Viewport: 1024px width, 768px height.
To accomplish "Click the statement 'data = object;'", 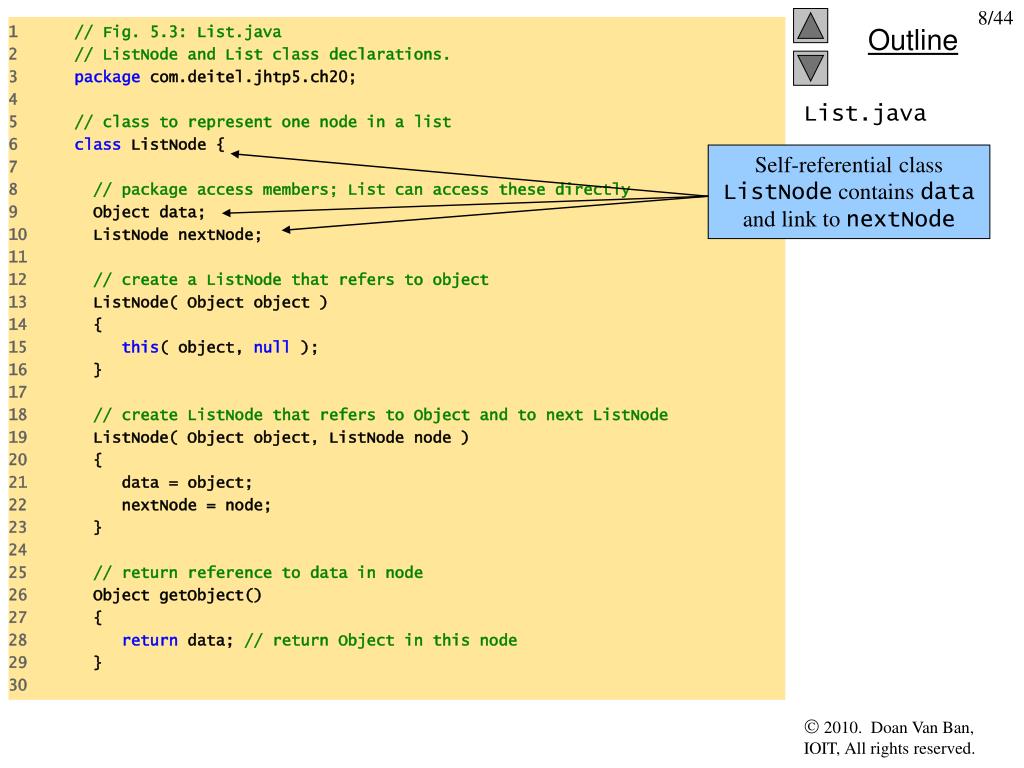I will pyautogui.click(x=187, y=483).
